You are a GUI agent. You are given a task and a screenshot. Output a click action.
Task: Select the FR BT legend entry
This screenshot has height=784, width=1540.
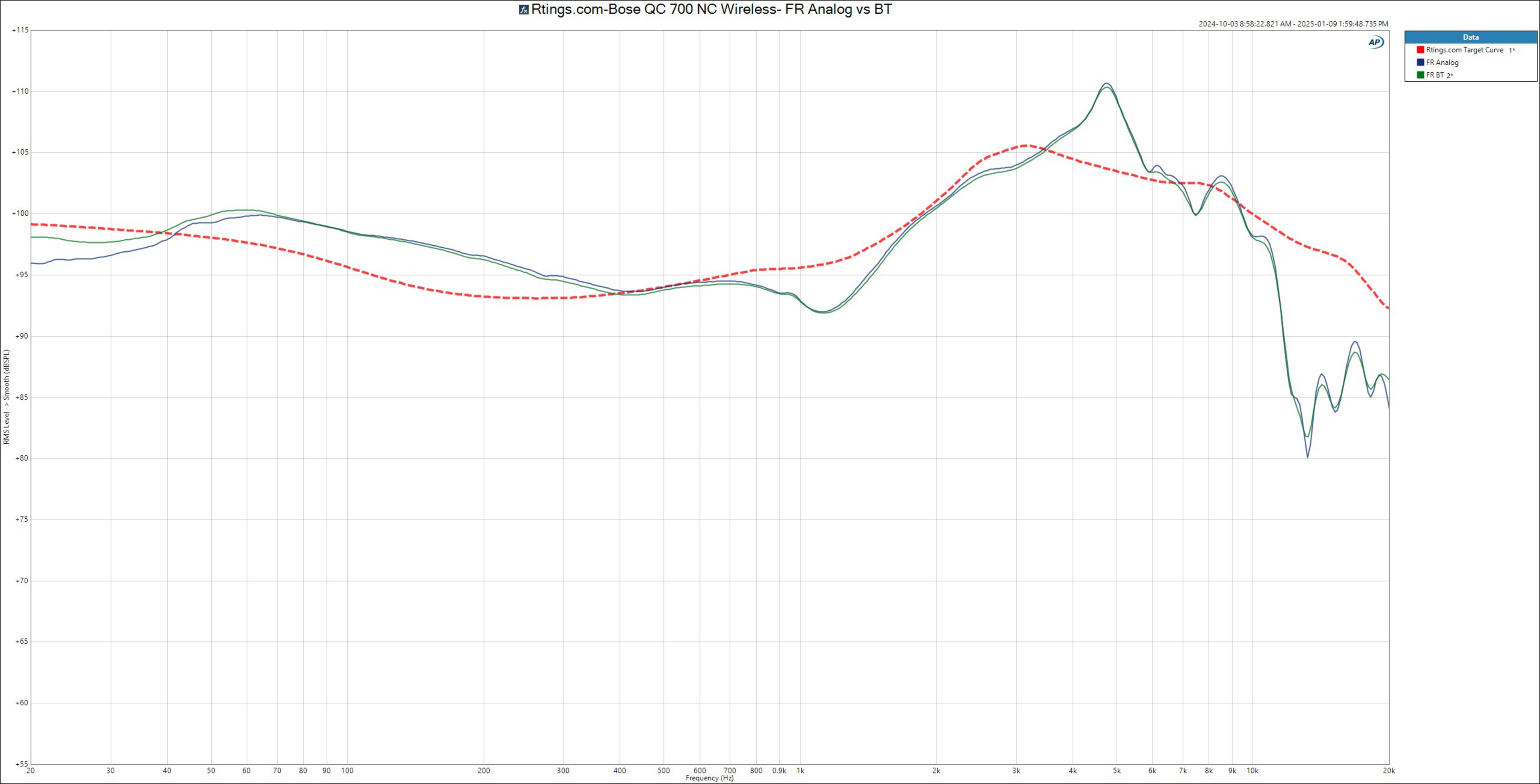pyautogui.click(x=1435, y=75)
